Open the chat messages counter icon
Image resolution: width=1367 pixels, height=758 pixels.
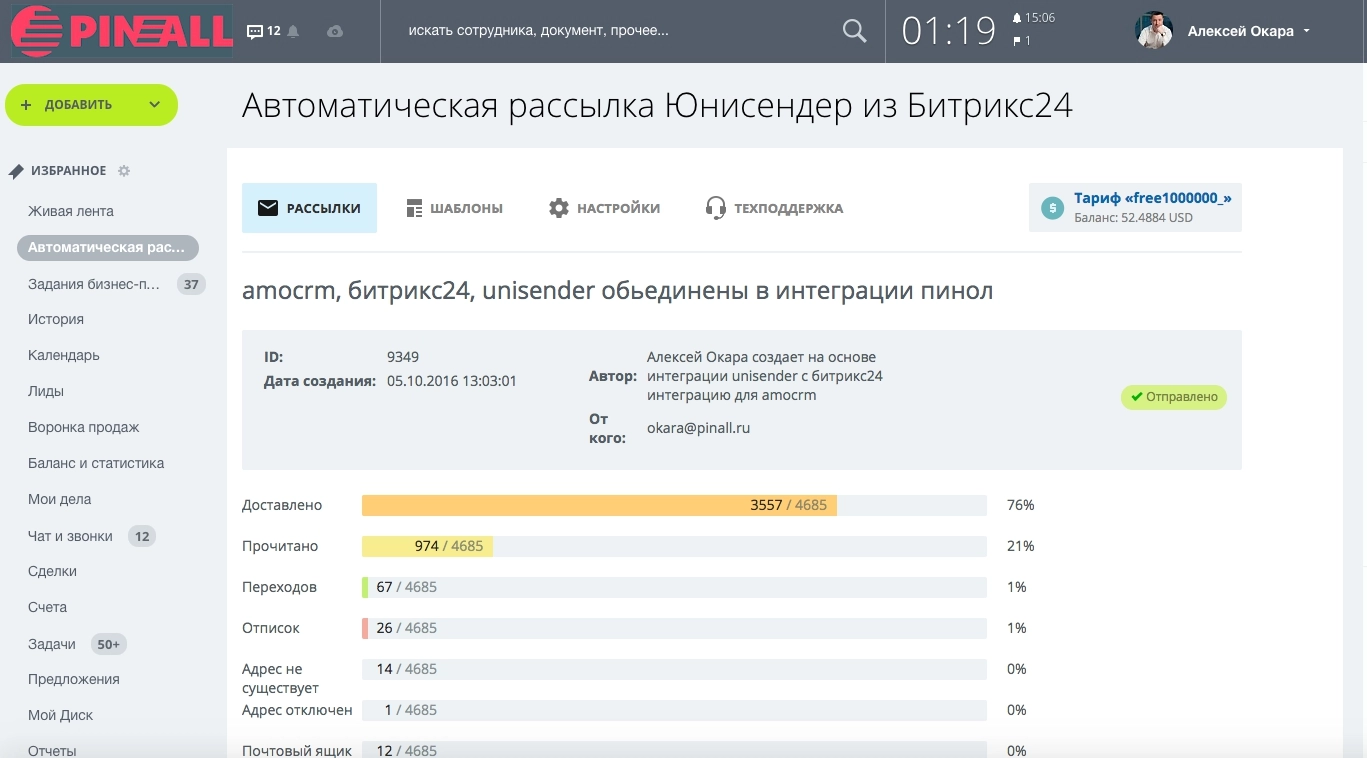(256, 32)
